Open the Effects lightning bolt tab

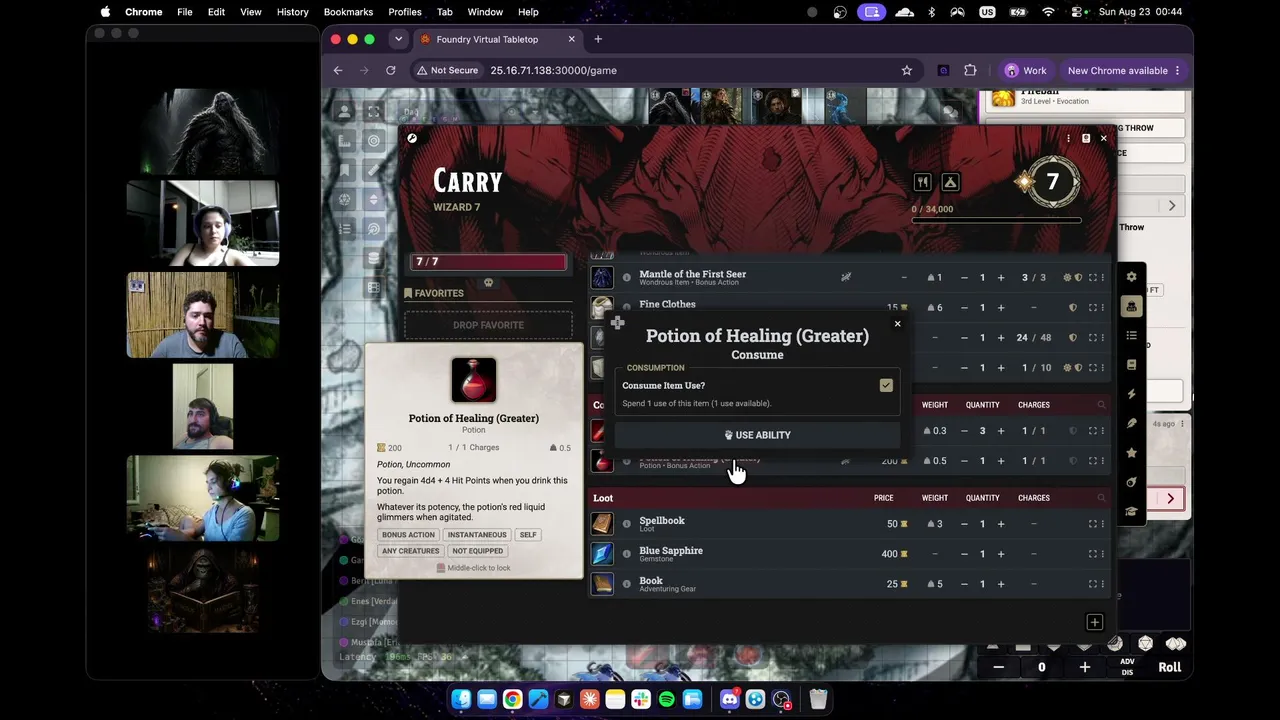(x=1131, y=394)
